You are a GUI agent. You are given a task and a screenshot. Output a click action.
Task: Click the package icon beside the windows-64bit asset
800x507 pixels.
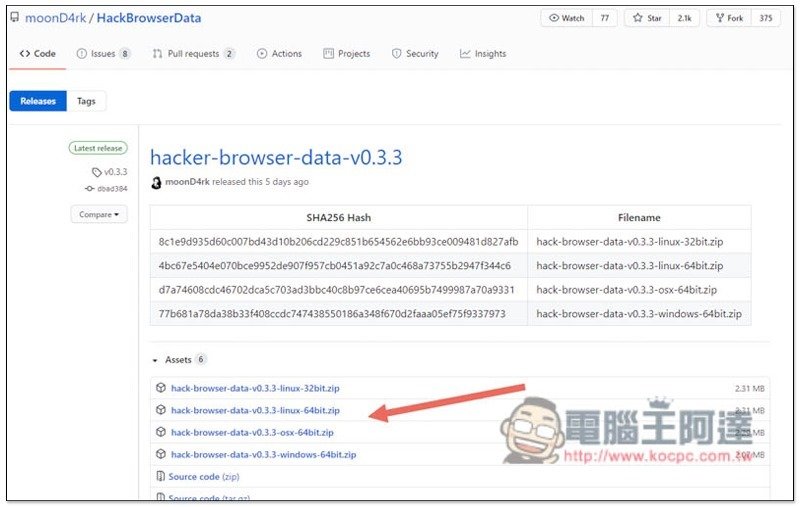point(161,454)
